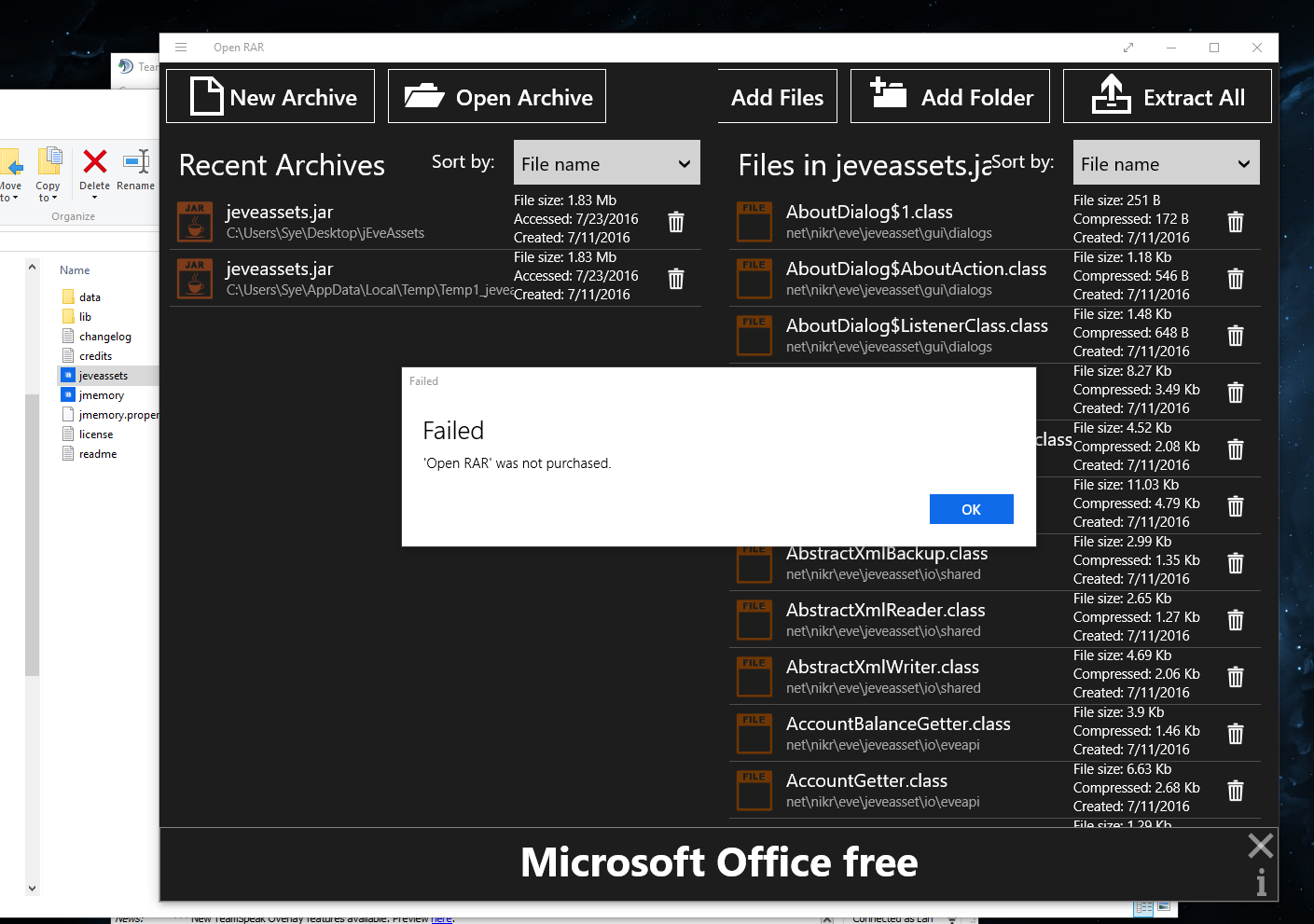Click the file icon of AccountGetter.class
1314x924 pixels.
tap(754, 790)
